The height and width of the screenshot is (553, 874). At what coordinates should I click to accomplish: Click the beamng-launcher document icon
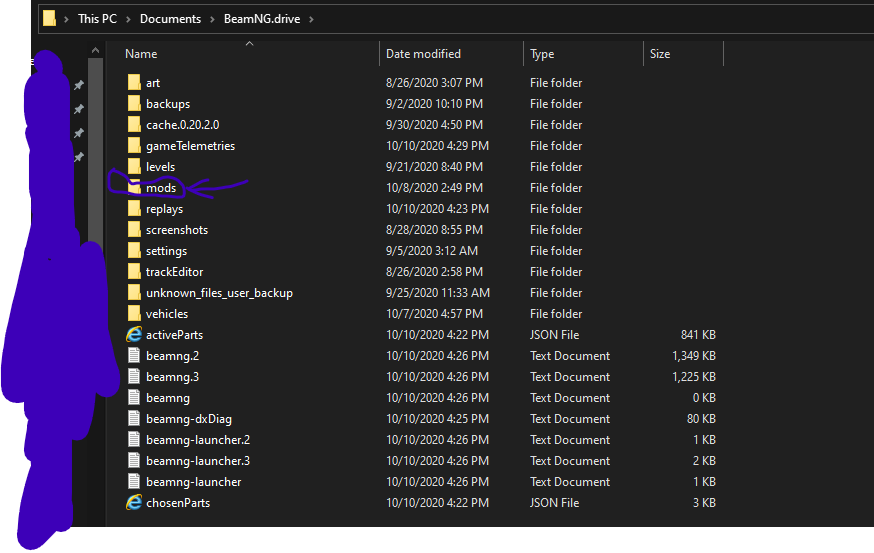(x=134, y=482)
